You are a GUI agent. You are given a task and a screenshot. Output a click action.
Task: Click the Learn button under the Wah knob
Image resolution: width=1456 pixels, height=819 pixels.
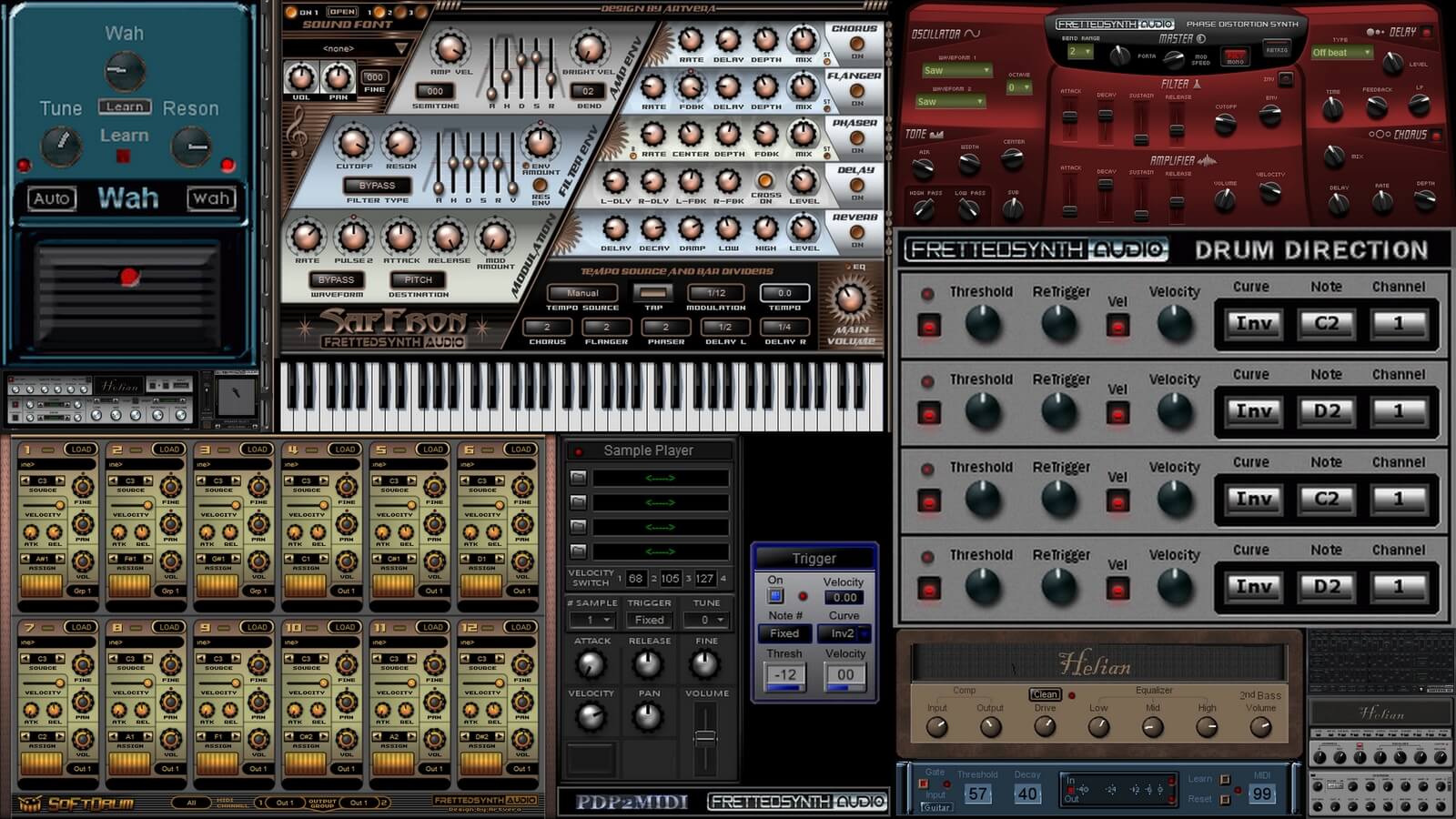point(125,106)
